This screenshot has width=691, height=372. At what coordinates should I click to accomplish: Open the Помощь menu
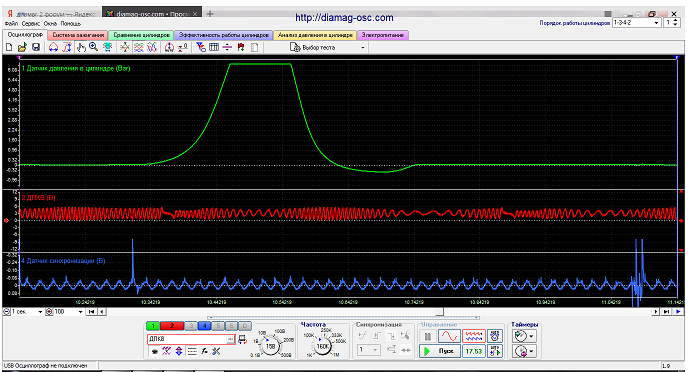71,24
